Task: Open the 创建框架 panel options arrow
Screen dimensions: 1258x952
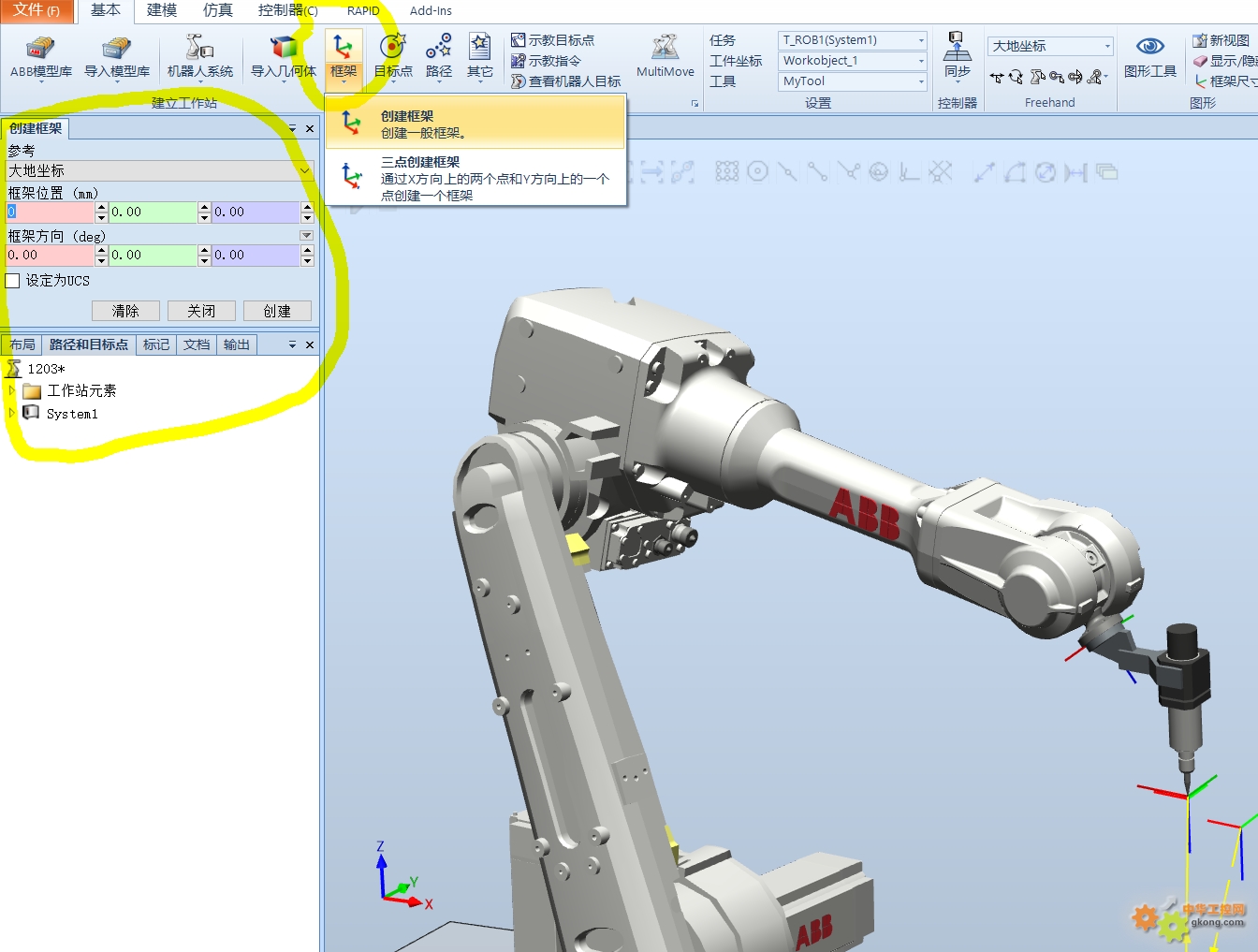Action: [292, 128]
